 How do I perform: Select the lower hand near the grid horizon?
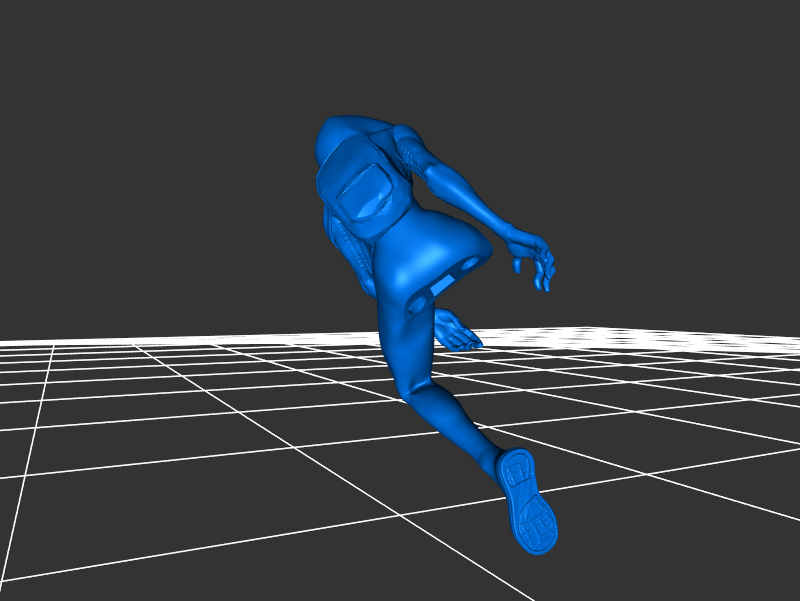point(456,331)
